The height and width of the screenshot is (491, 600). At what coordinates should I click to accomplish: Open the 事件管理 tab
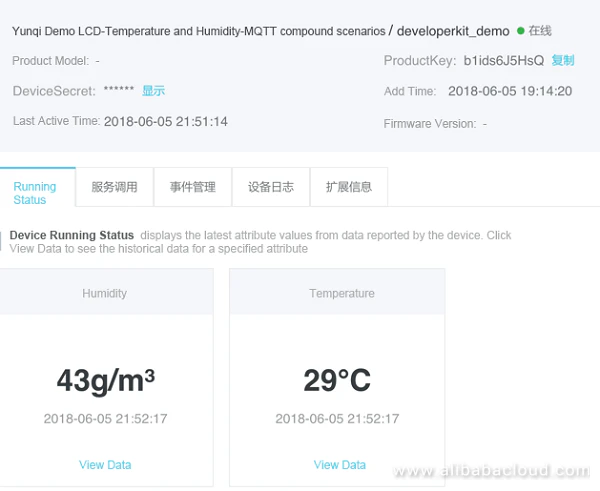pyautogui.click(x=193, y=187)
